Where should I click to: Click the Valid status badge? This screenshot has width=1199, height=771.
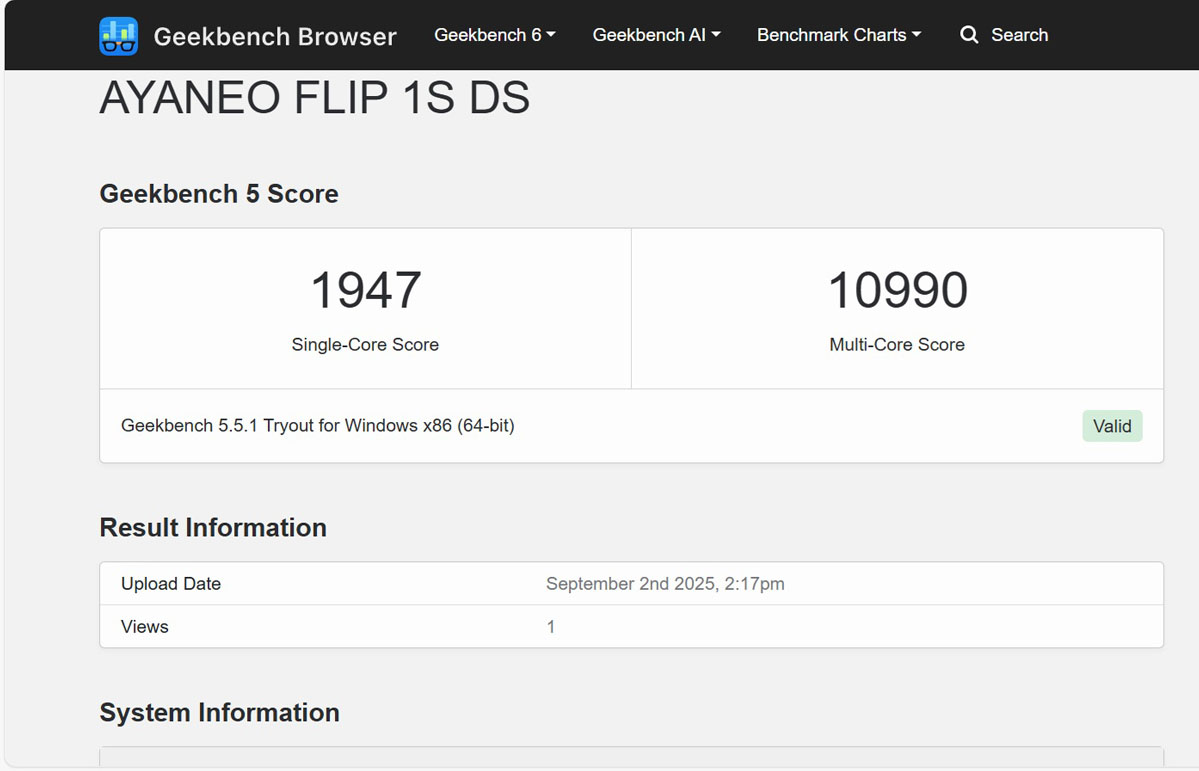pos(1112,426)
